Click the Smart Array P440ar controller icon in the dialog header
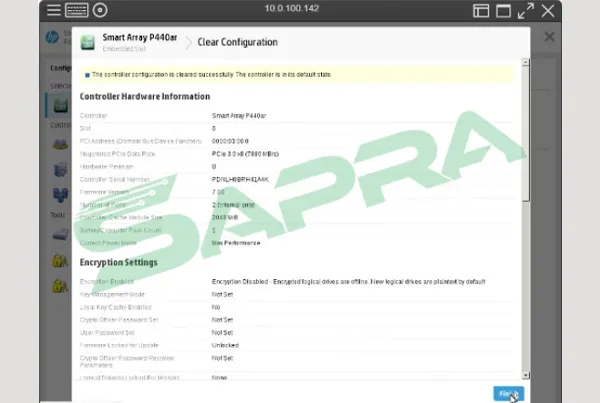The height and width of the screenshot is (403, 600). (88, 42)
